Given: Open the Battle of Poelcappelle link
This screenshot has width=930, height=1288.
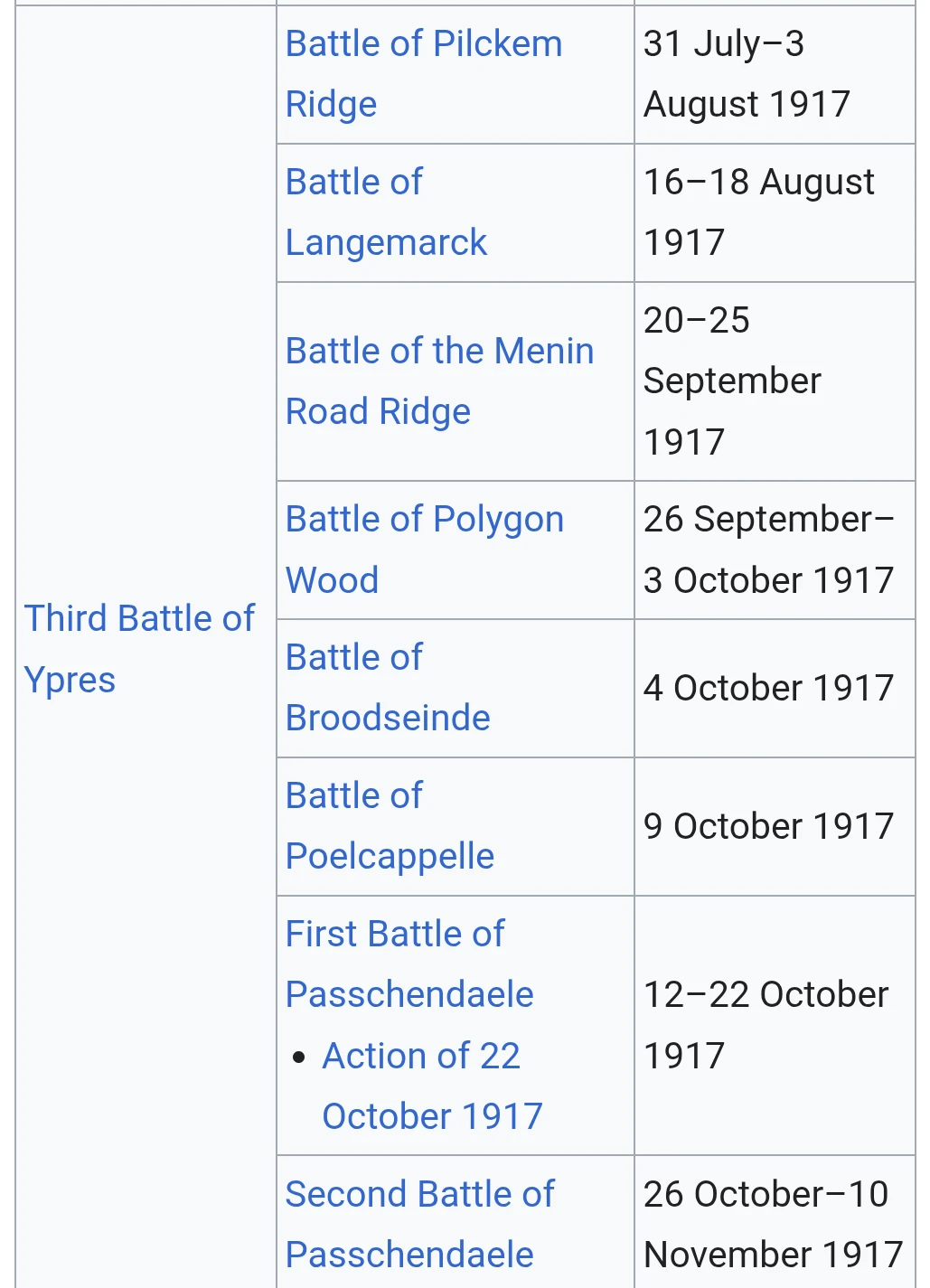Looking at the screenshot, I should tap(390, 826).
